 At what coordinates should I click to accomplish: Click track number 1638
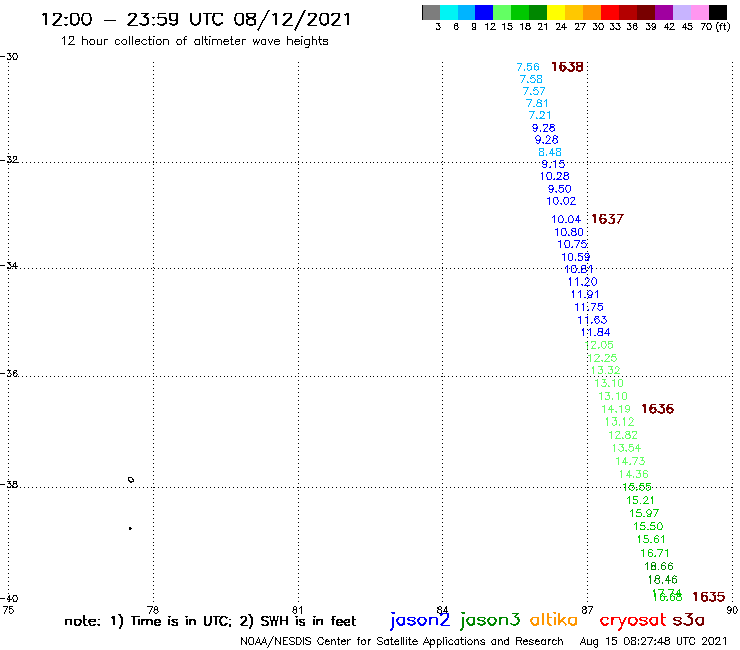(x=567, y=67)
